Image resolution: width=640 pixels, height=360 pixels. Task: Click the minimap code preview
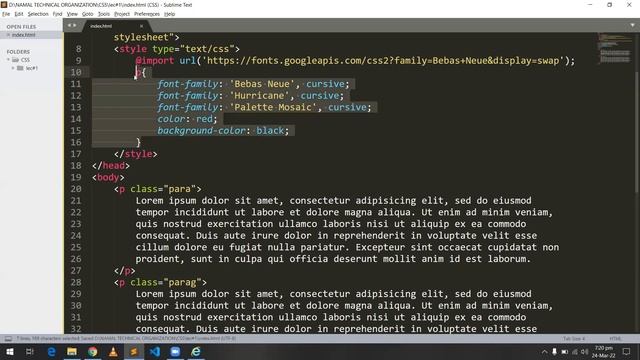coord(615,48)
